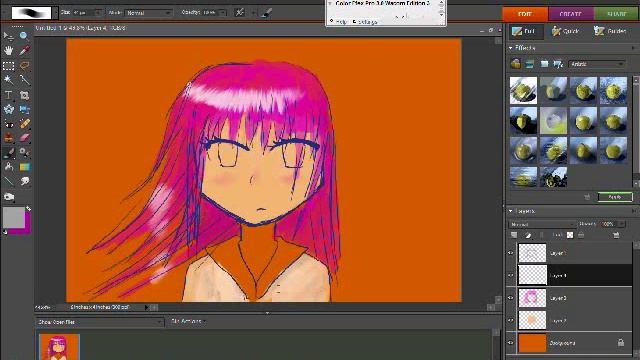This screenshot has width=640, height=360.
Task: Create a new layer in Layers panel
Action: 514,235
